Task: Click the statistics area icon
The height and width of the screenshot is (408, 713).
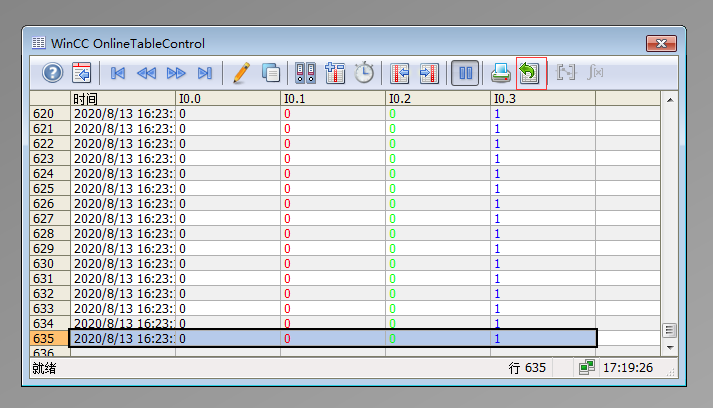Action: point(566,72)
